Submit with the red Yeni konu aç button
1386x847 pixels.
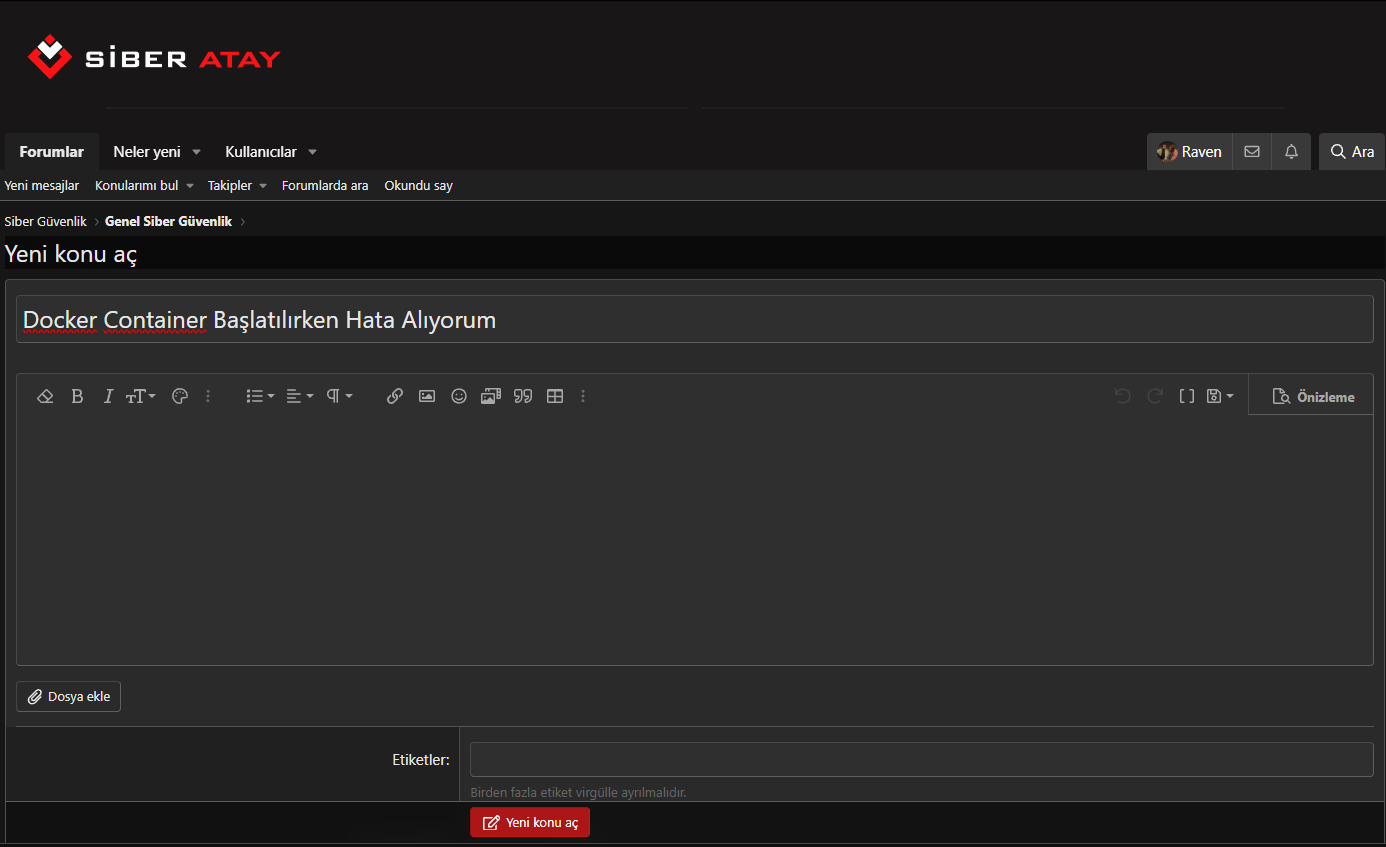(530, 822)
